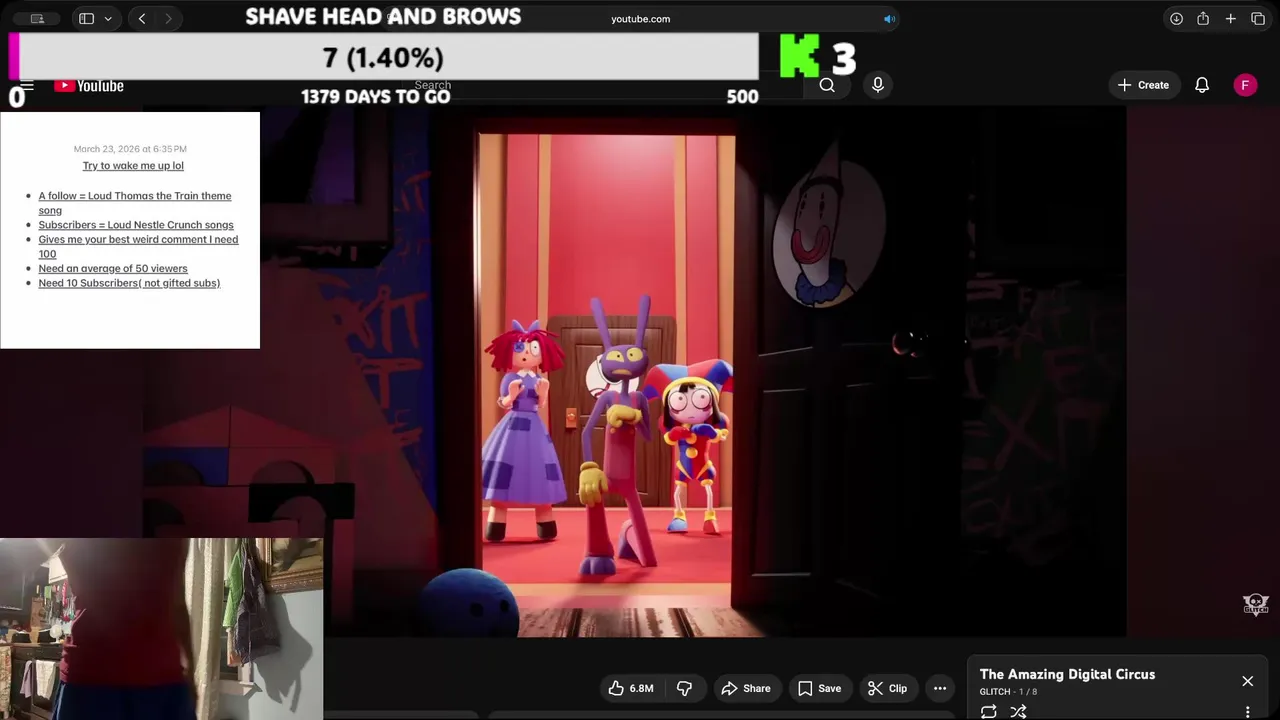Click The Amazing Digital Circus playlist title
Image resolution: width=1280 pixels, height=720 pixels.
tap(1067, 674)
